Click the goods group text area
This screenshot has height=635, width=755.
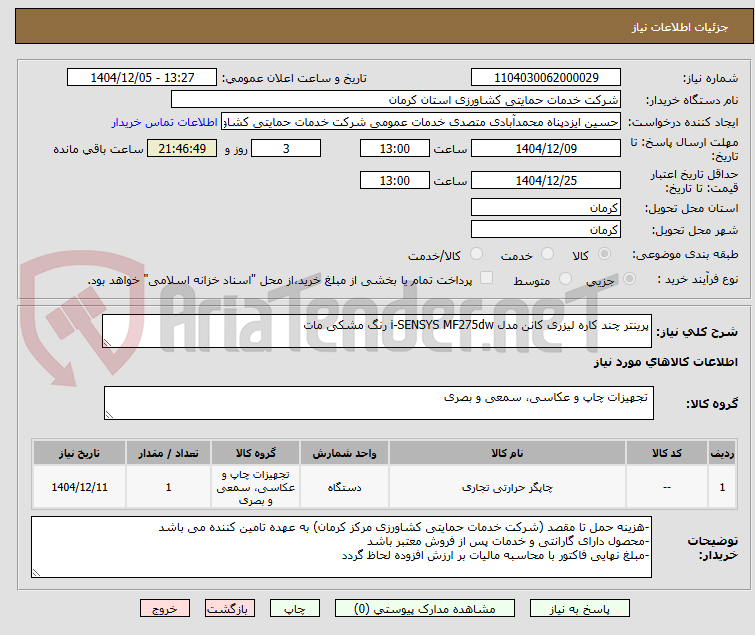379,403
